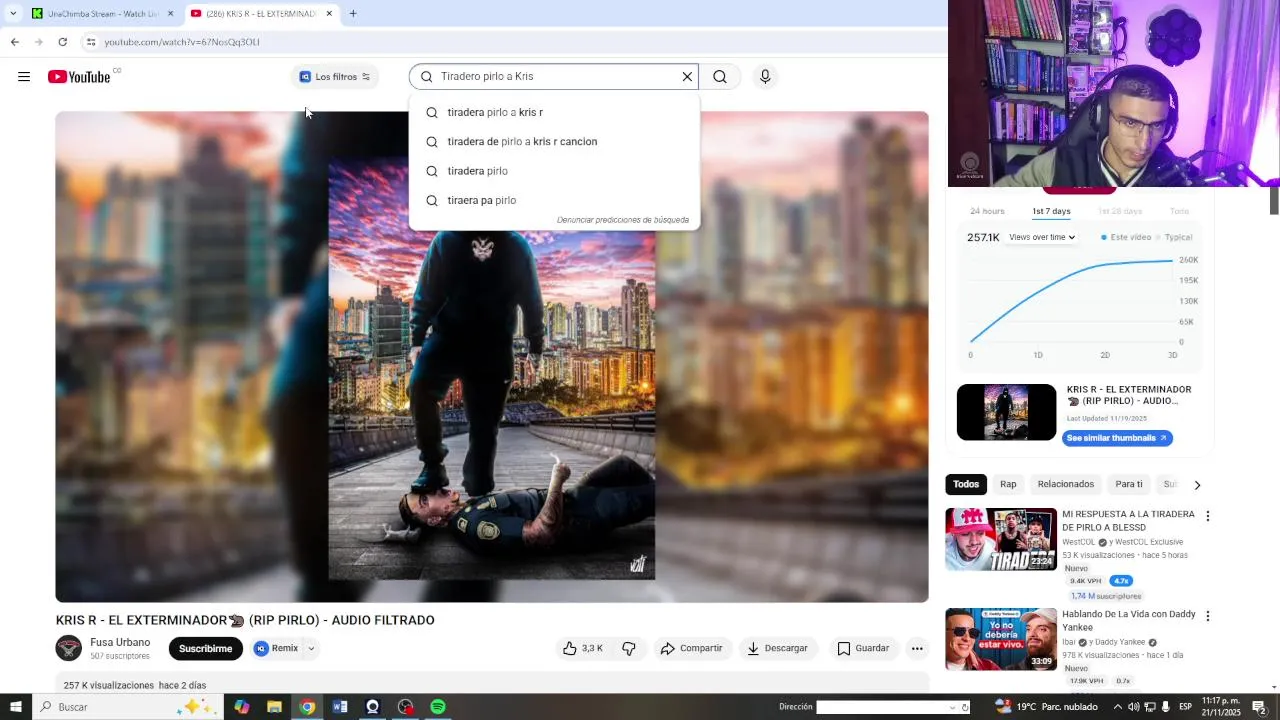This screenshot has width=1280, height=720.
Task: Open the Fusa Urbano channel avatar
Action: click(68, 648)
